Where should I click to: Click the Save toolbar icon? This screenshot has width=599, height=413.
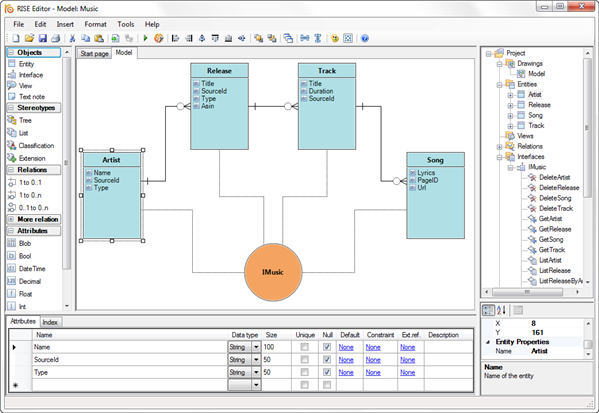(42, 38)
